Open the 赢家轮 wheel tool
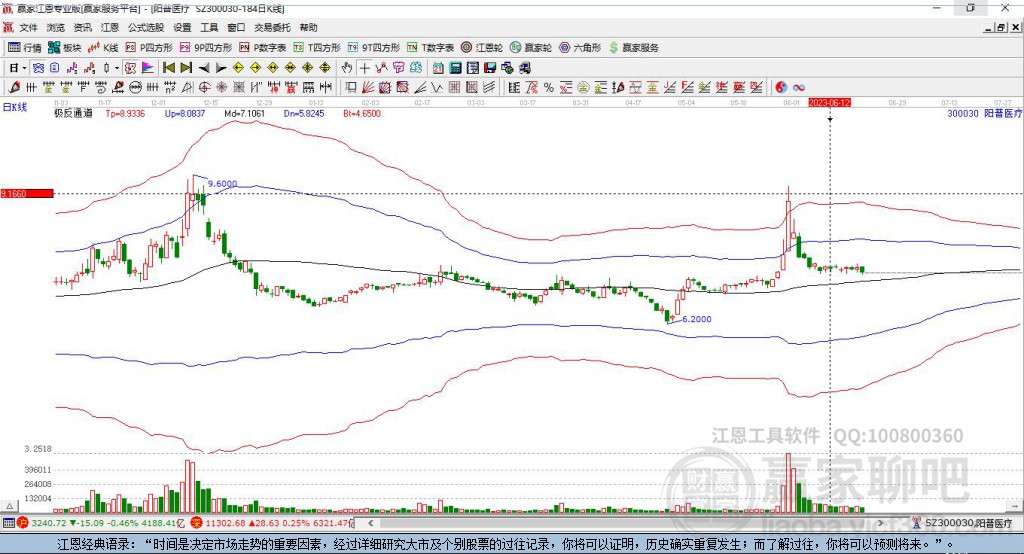Screen dimensions: 1024x554 point(531,48)
